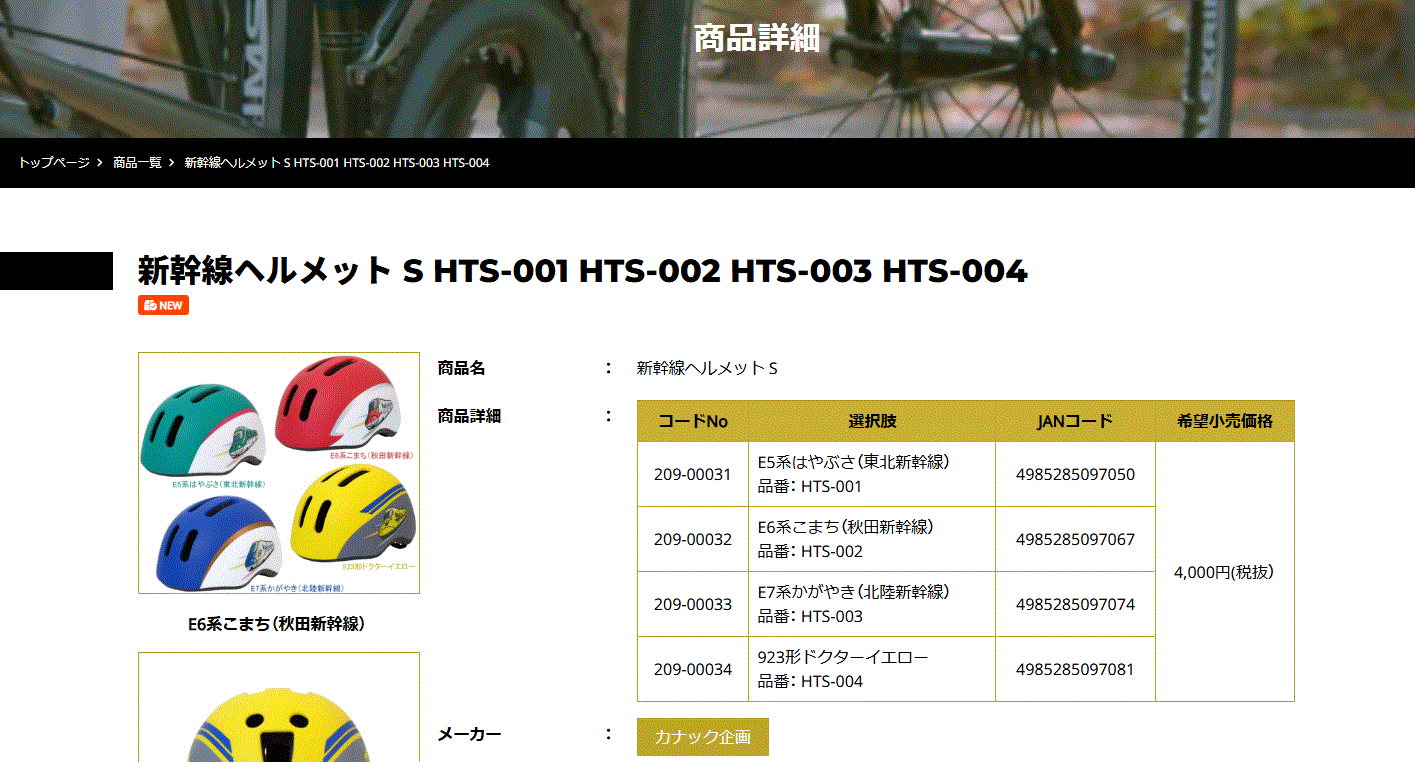Select the E5系はやぶさ HTS-001 table row
The width and height of the screenshot is (1415, 762).
[870, 473]
